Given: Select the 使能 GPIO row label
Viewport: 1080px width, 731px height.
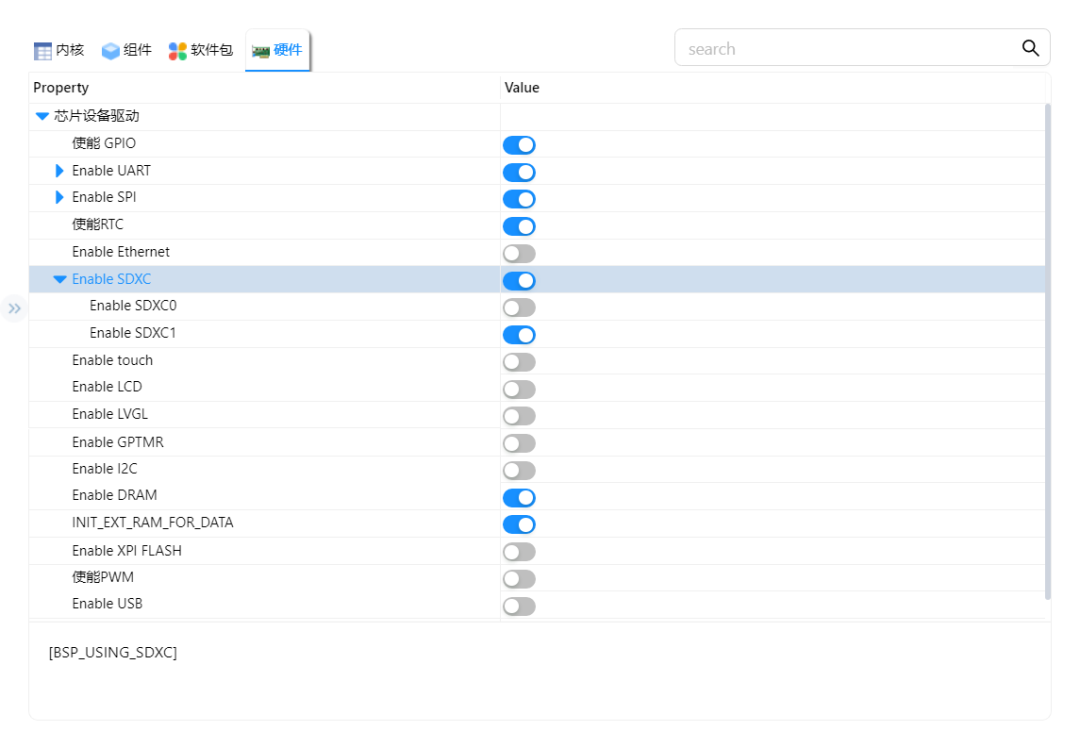Looking at the screenshot, I should pyautogui.click(x=104, y=143).
